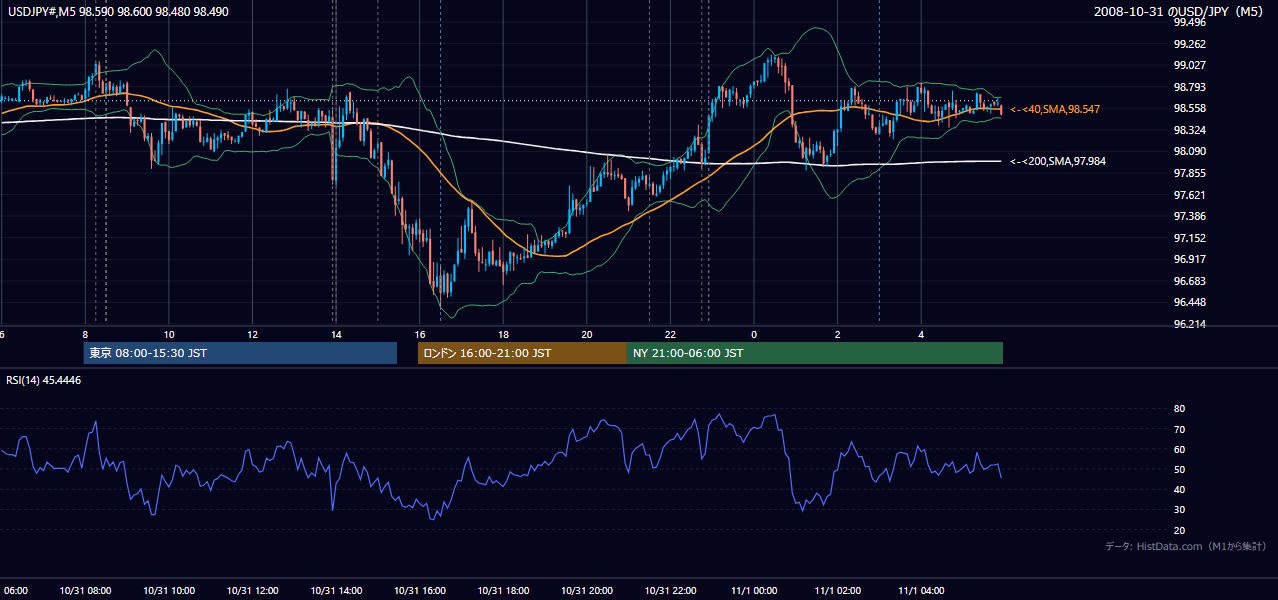The image size is (1278, 600).
Task: Click the 98.793 price axis label
Action: point(1189,87)
